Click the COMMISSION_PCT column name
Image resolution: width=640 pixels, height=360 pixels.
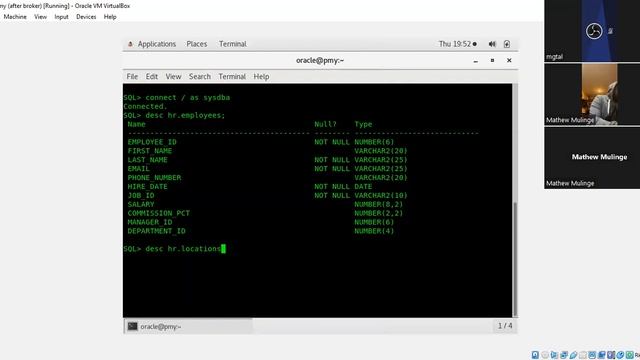(158, 213)
